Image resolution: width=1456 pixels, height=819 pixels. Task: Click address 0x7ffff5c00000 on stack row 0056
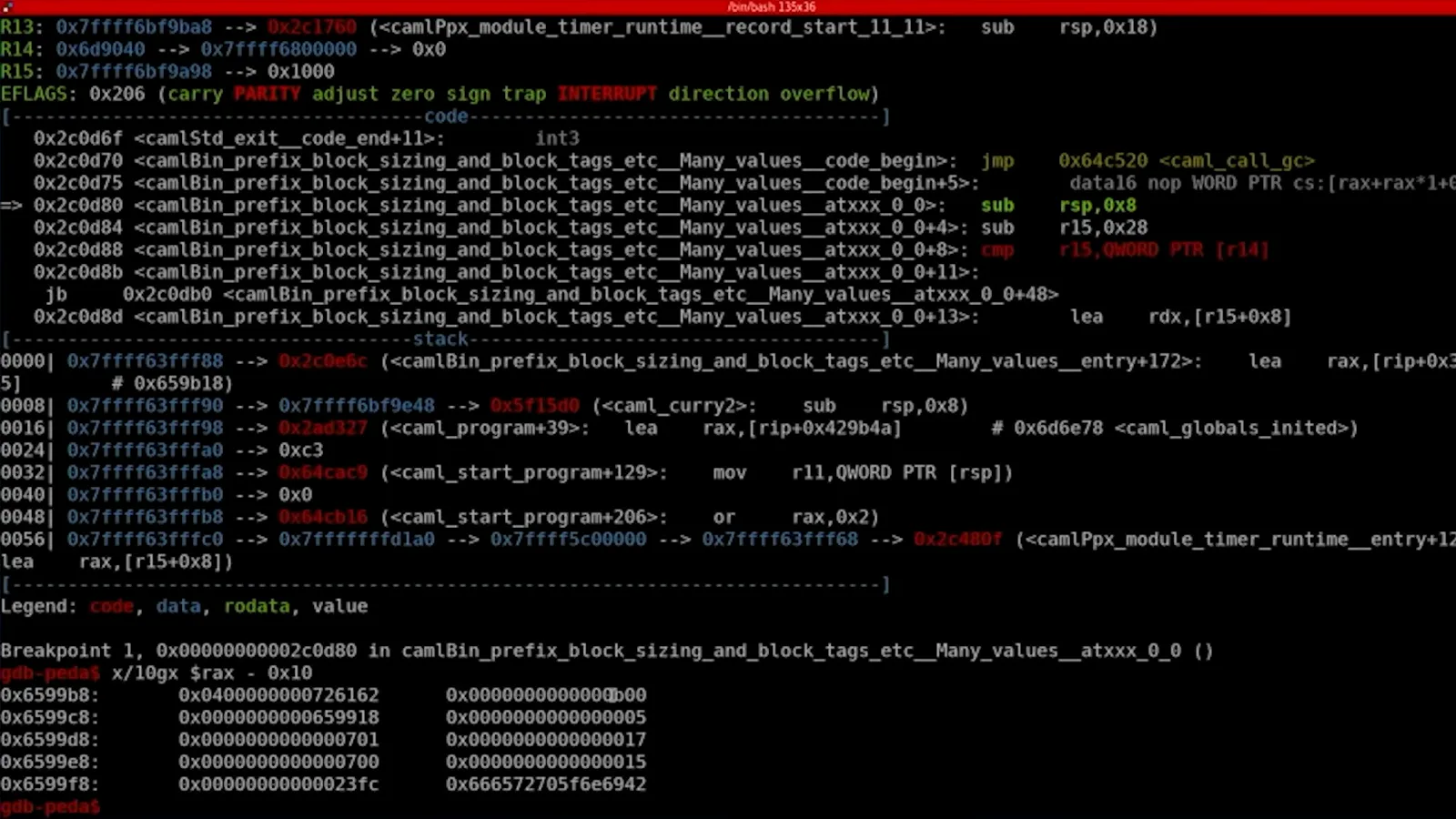[569, 540]
